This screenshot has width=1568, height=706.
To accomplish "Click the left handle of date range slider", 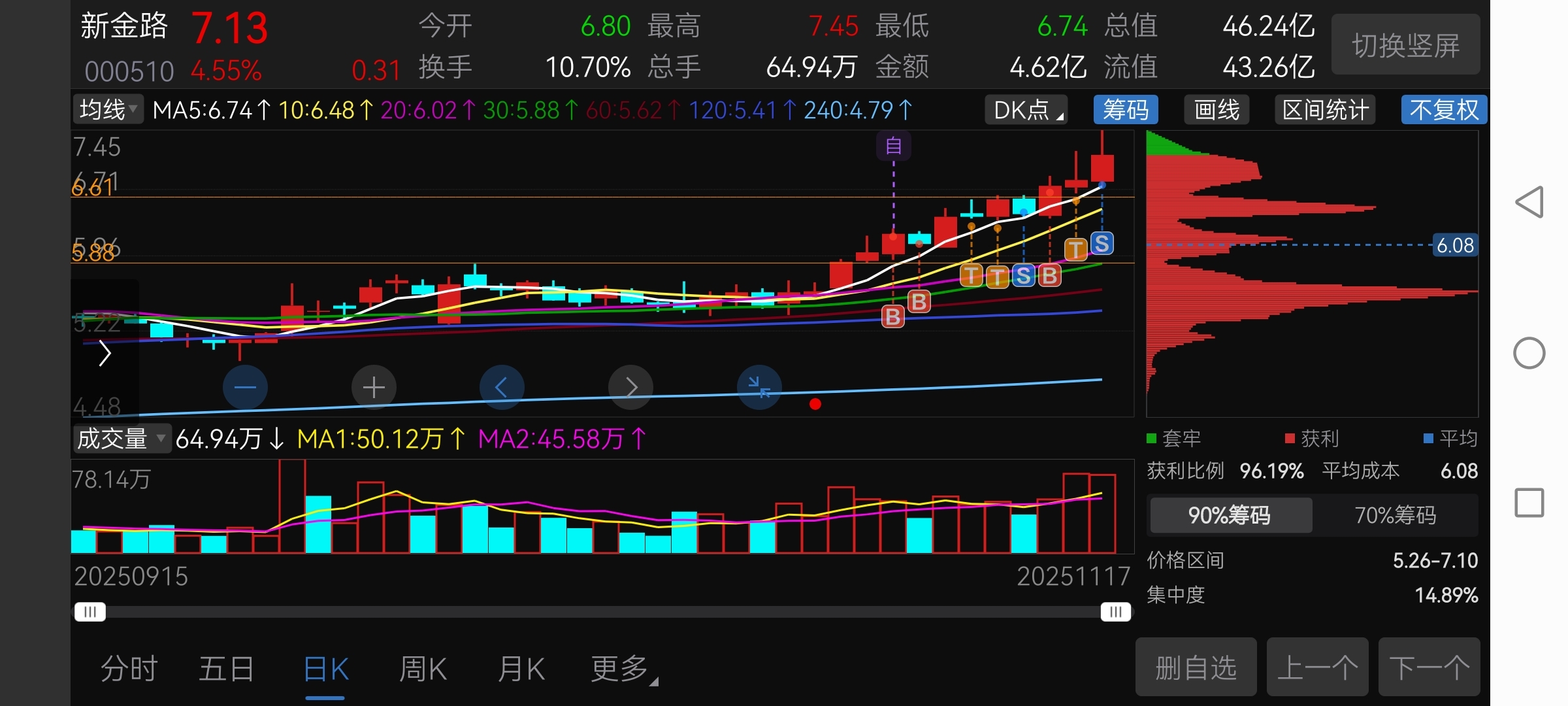I will (x=90, y=612).
